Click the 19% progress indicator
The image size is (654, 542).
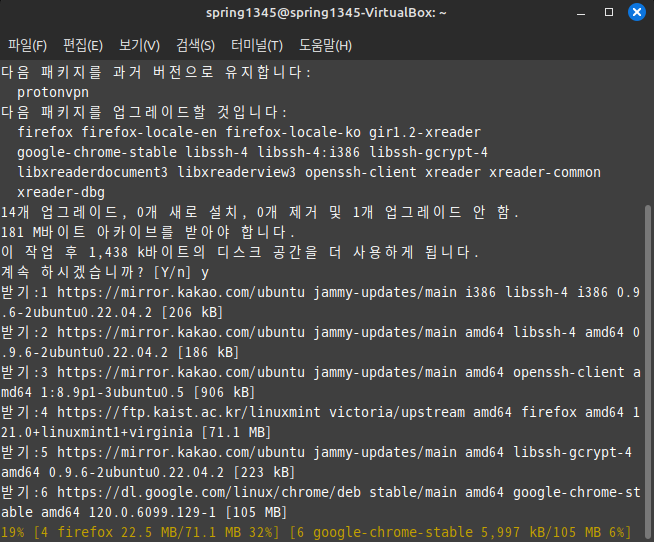(x=13, y=532)
